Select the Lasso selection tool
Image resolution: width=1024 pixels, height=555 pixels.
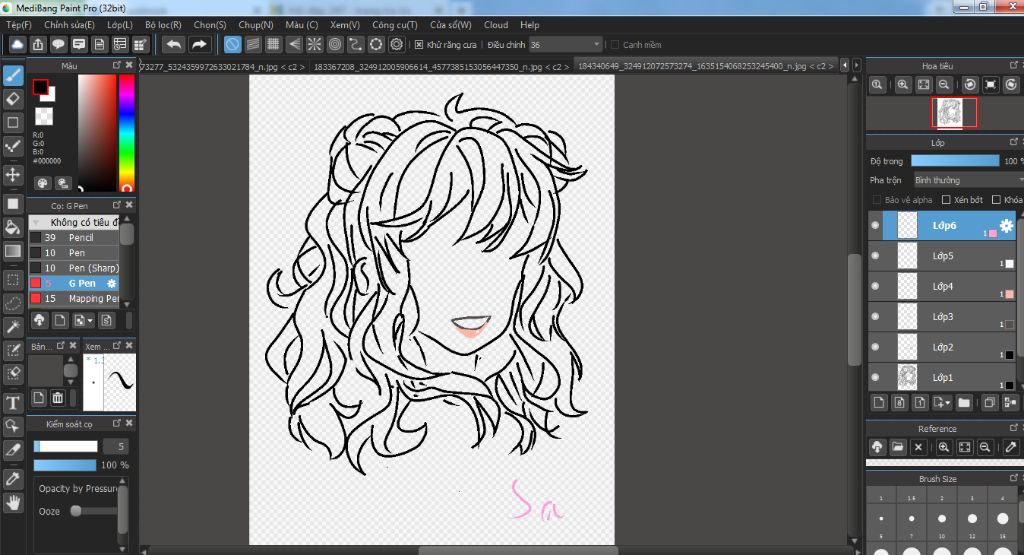click(x=13, y=304)
